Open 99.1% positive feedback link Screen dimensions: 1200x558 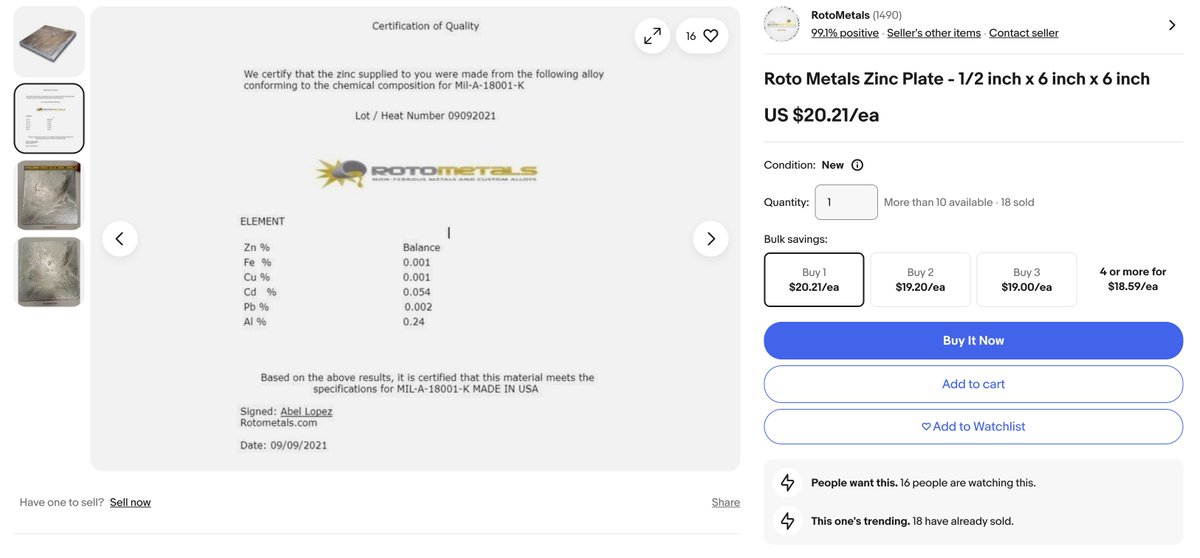[845, 33]
